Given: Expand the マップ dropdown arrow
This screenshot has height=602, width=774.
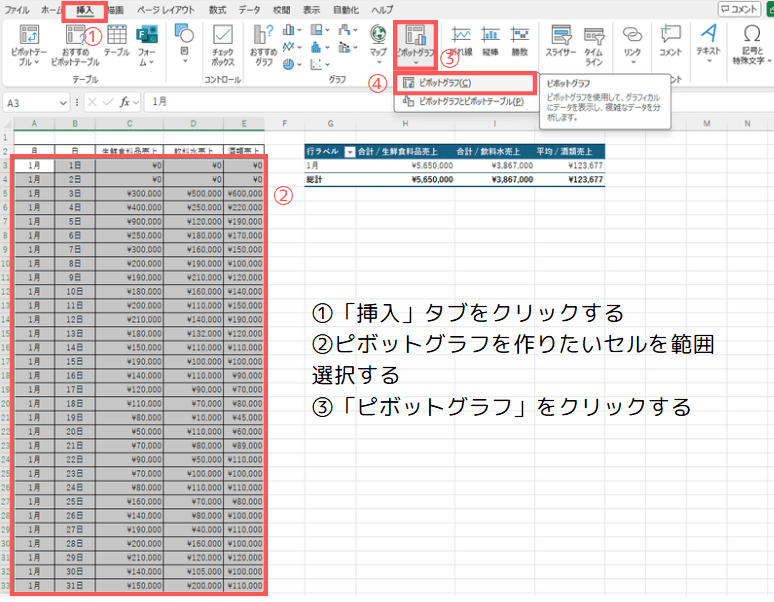Looking at the screenshot, I should 379,62.
